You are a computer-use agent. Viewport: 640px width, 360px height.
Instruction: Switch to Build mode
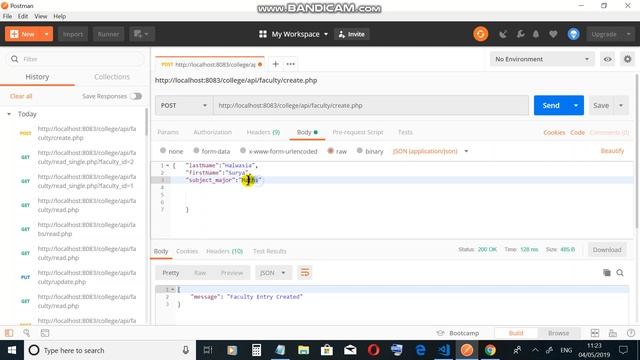[516, 333]
